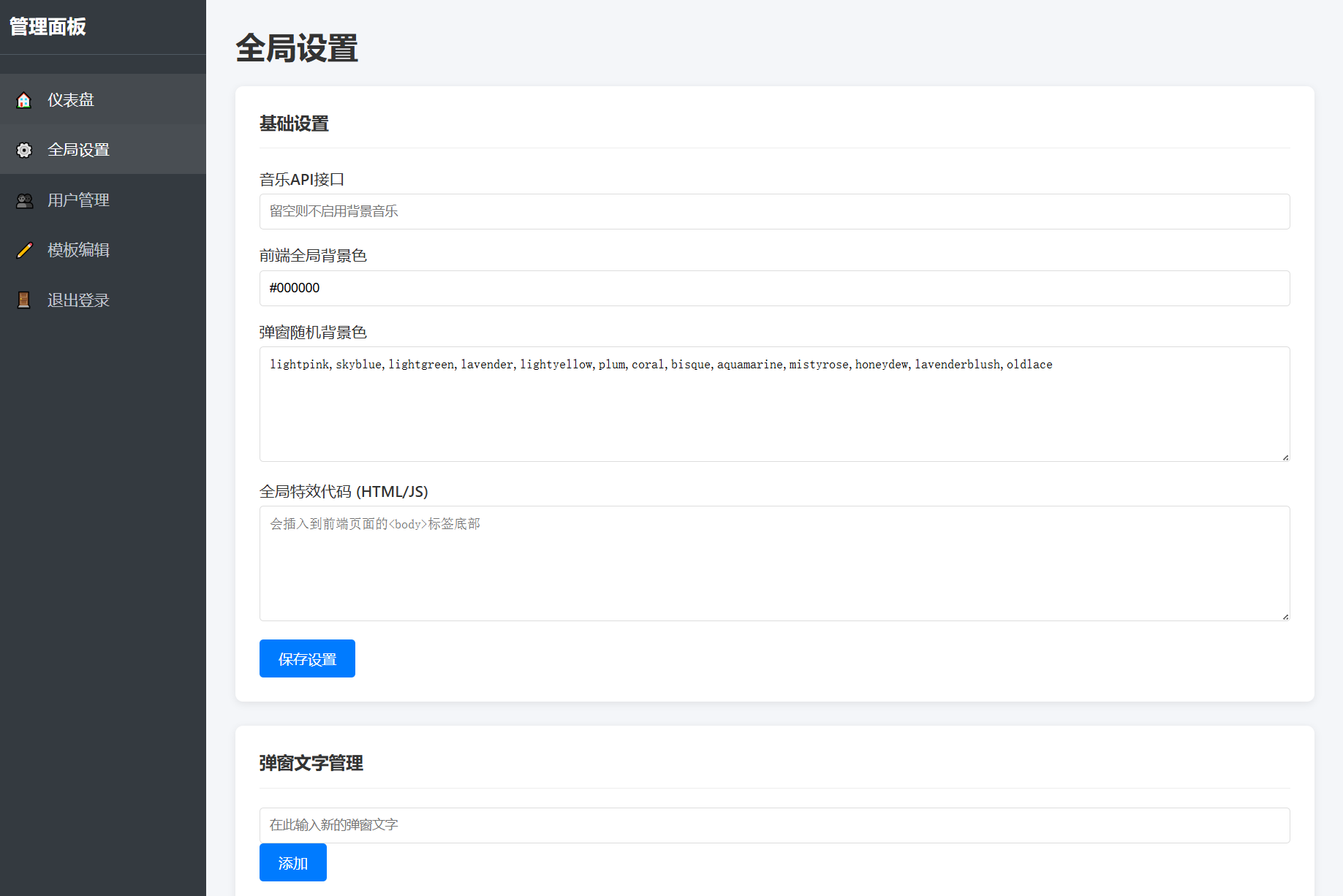Click the 管理面板 panel title
The height and width of the screenshot is (896, 1343).
tap(48, 28)
